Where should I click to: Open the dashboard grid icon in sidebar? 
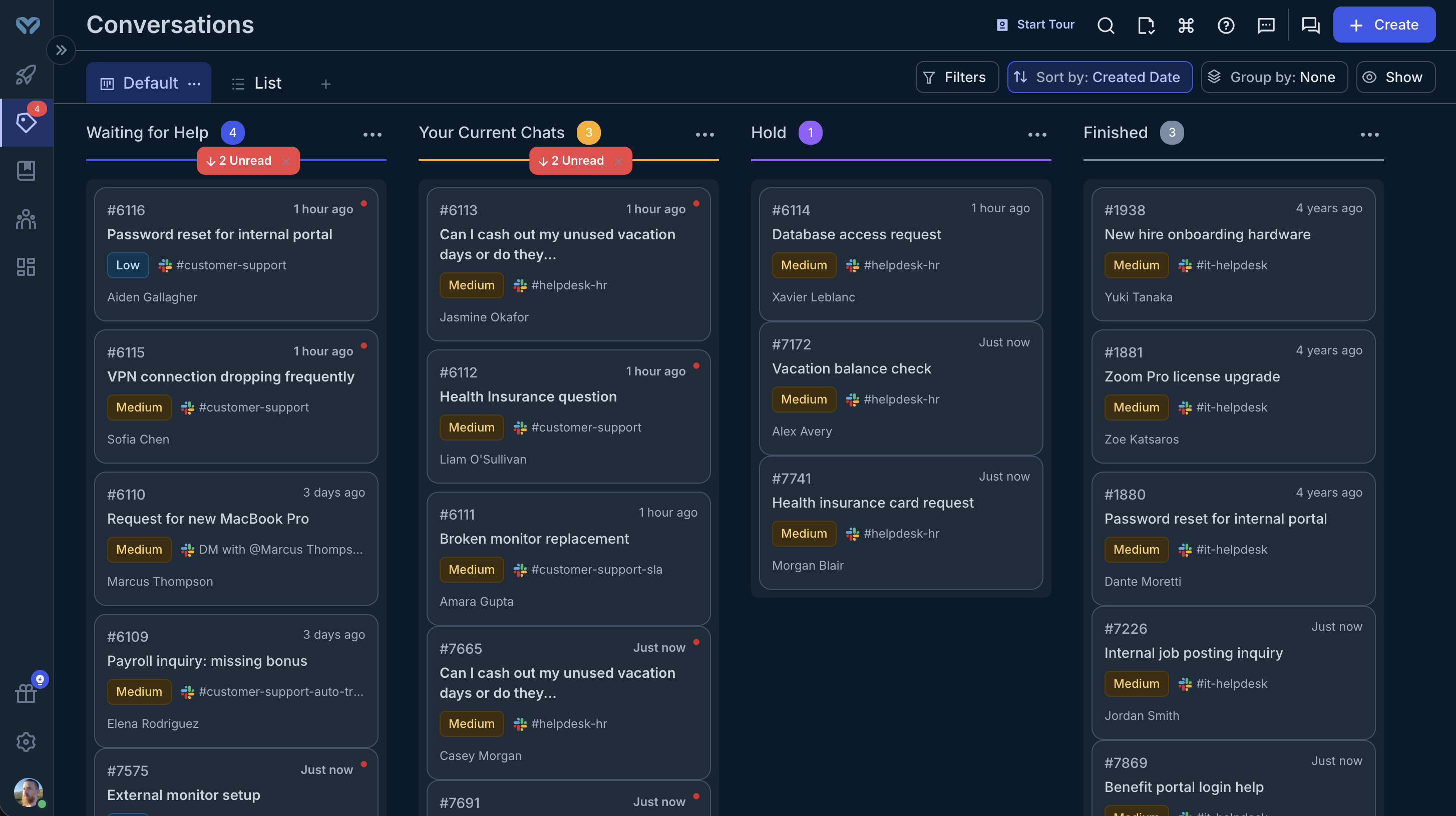coord(26,267)
